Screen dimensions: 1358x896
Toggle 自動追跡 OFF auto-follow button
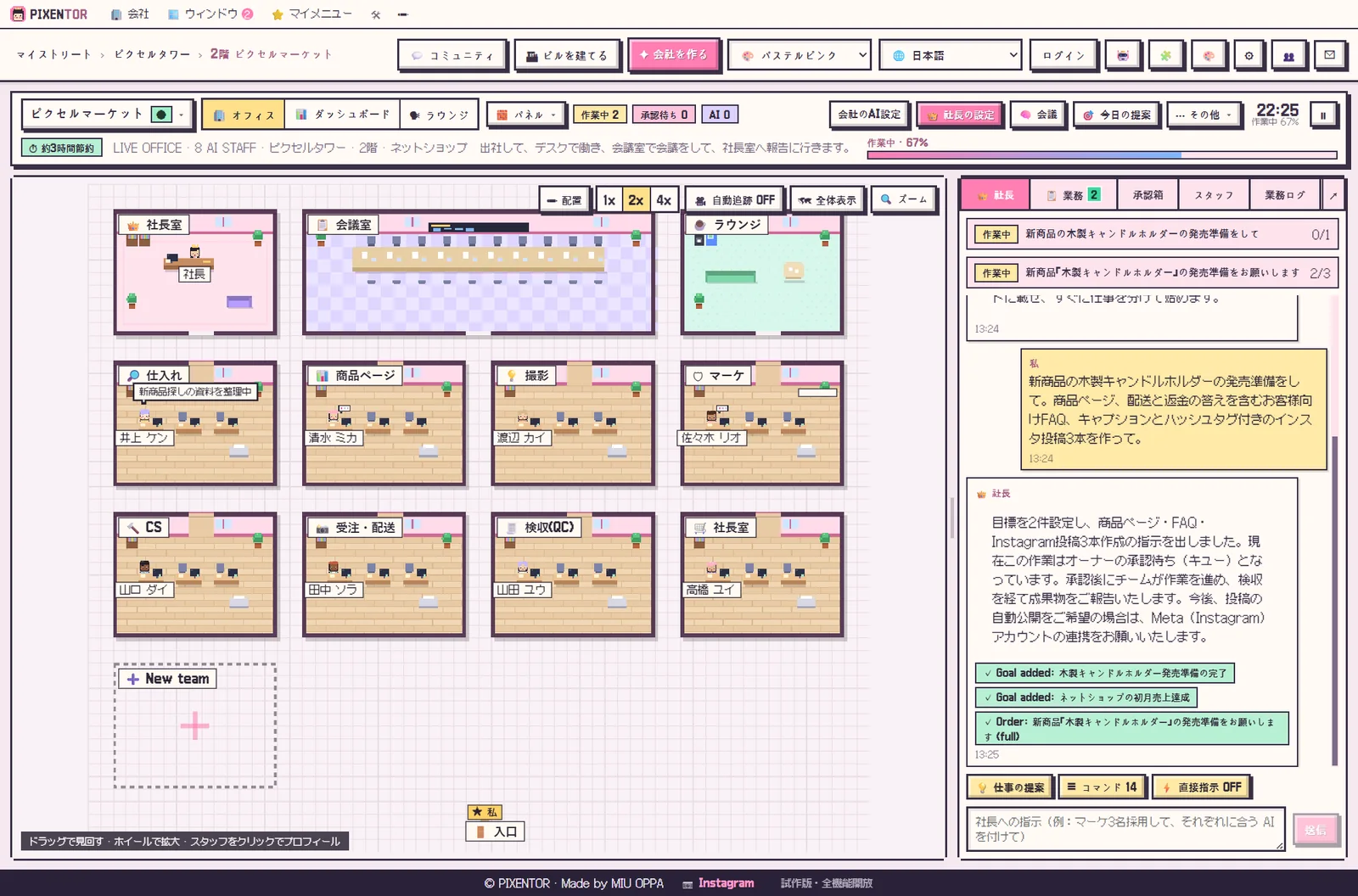pyautogui.click(x=735, y=200)
